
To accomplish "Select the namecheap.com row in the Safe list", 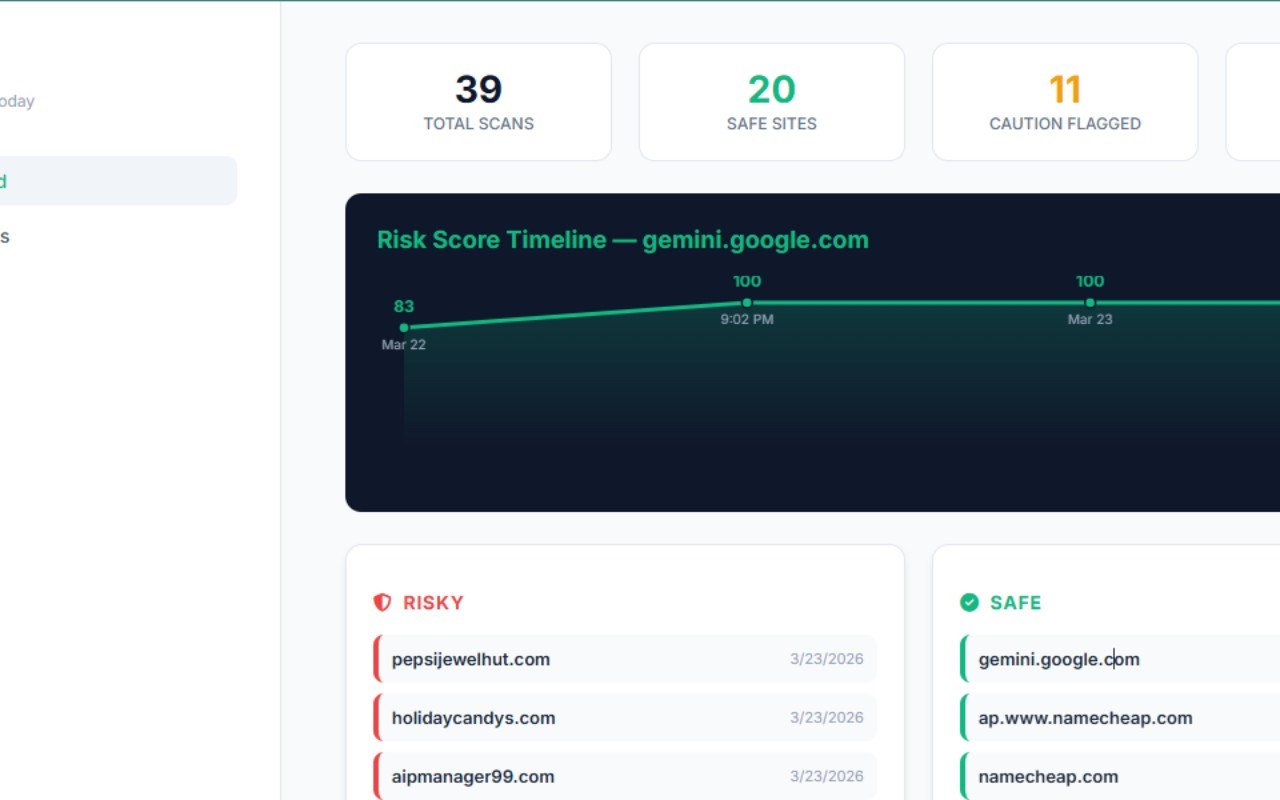I will (1120, 777).
